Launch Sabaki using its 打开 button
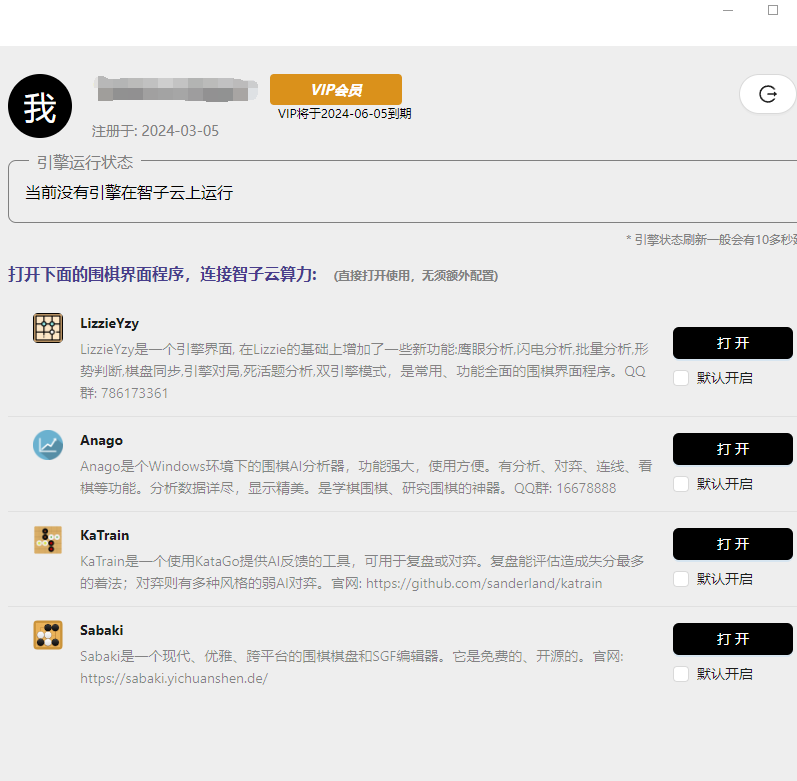 [732, 639]
